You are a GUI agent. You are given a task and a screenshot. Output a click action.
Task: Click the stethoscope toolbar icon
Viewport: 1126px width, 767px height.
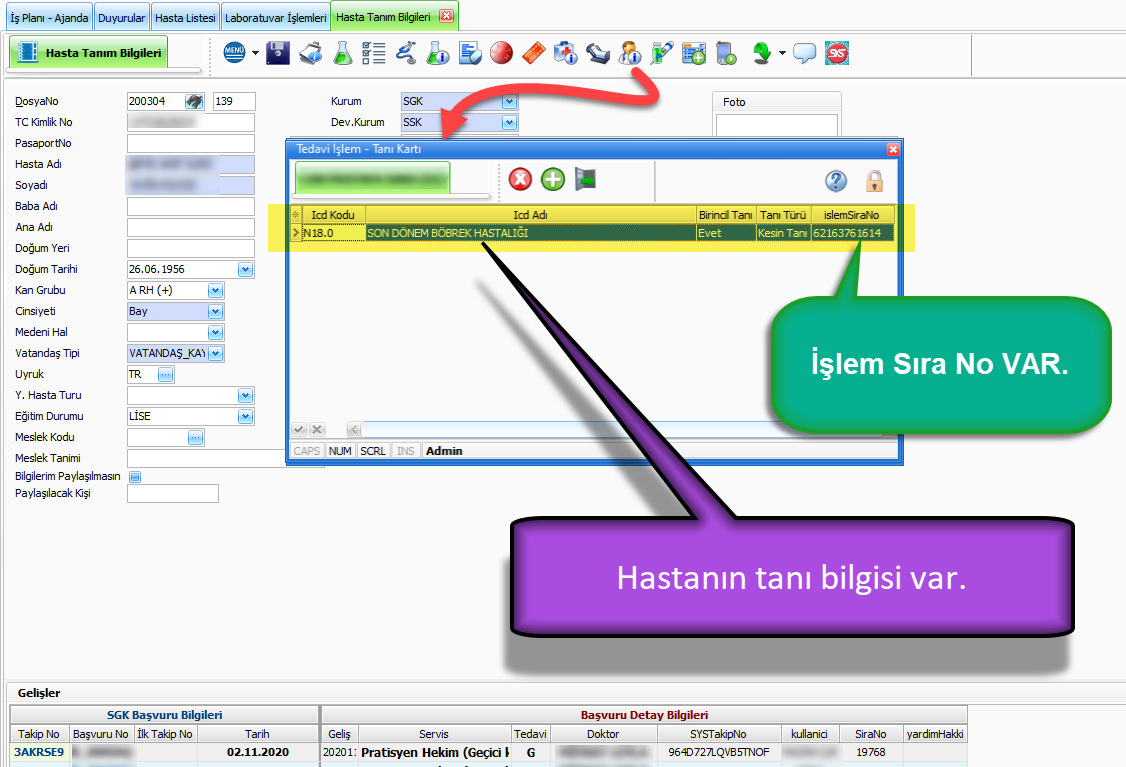[406, 53]
